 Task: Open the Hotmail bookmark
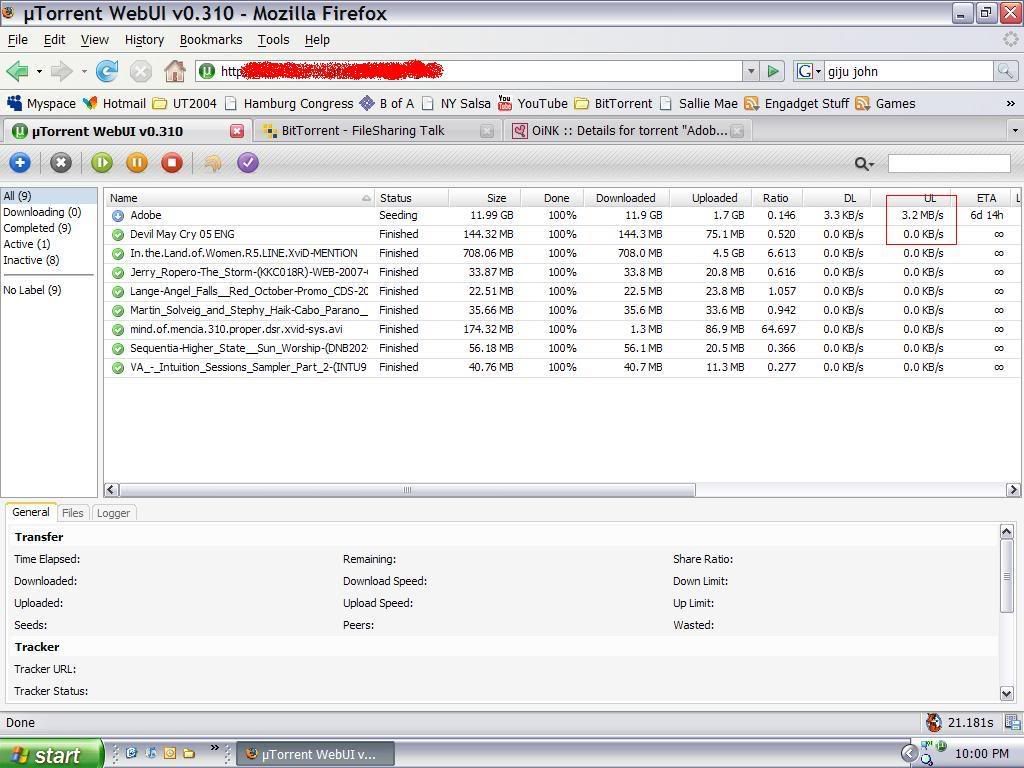(115, 103)
